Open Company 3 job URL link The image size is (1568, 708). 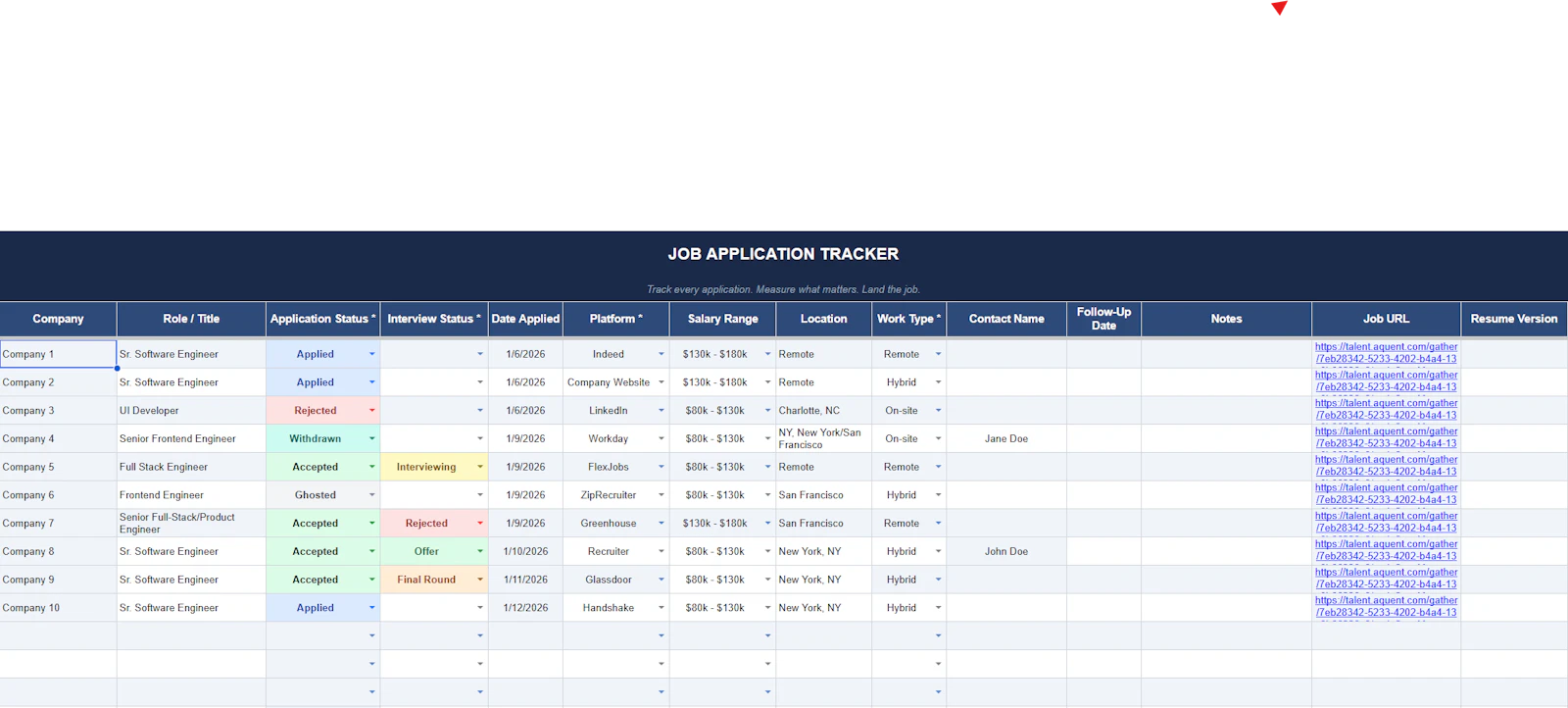click(x=1386, y=409)
